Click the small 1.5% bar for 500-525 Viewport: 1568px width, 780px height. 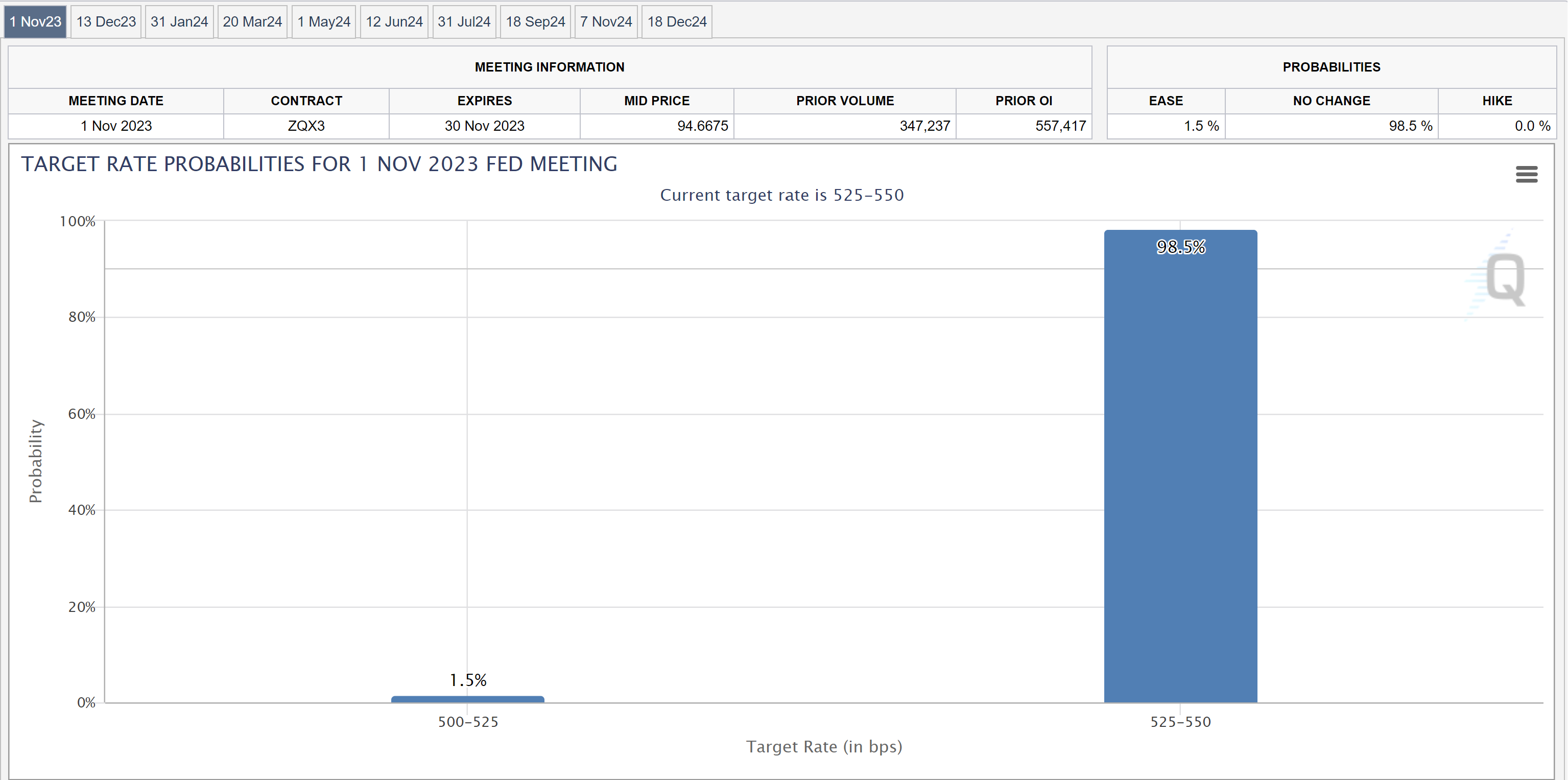click(467, 699)
